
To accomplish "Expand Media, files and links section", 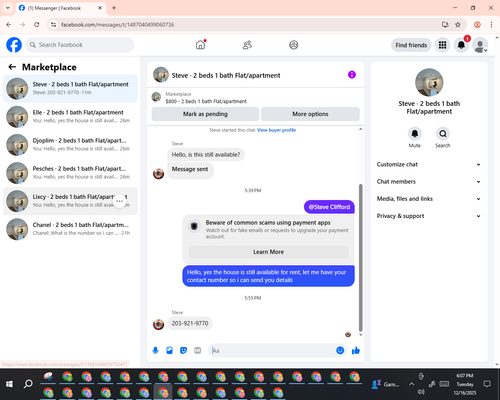I will (x=429, y=199).
